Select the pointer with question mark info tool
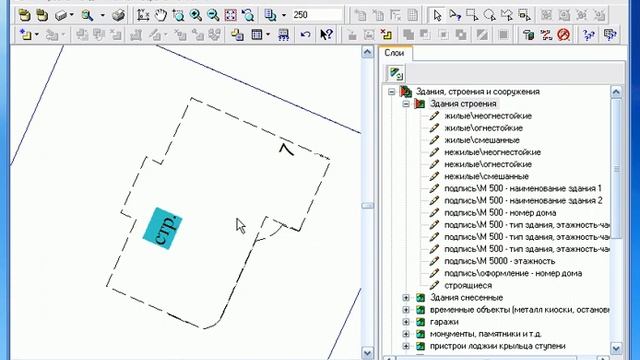The width and height of the screenshot is (640, 360). pyautogui.click(x=455, y=16)
